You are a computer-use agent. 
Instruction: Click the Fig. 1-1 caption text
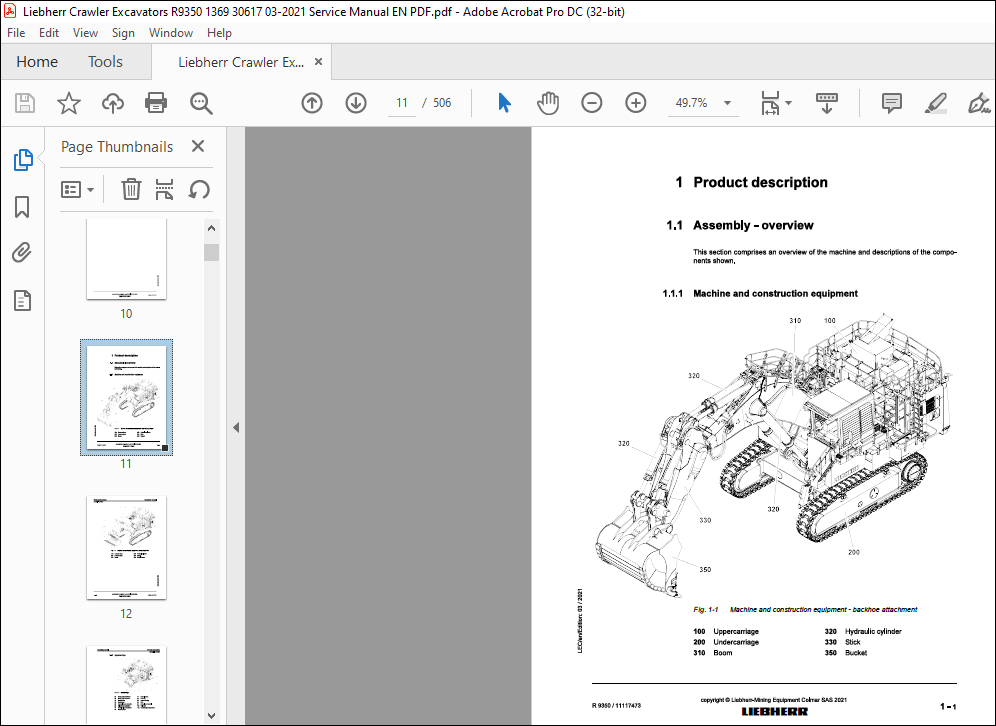805,610
